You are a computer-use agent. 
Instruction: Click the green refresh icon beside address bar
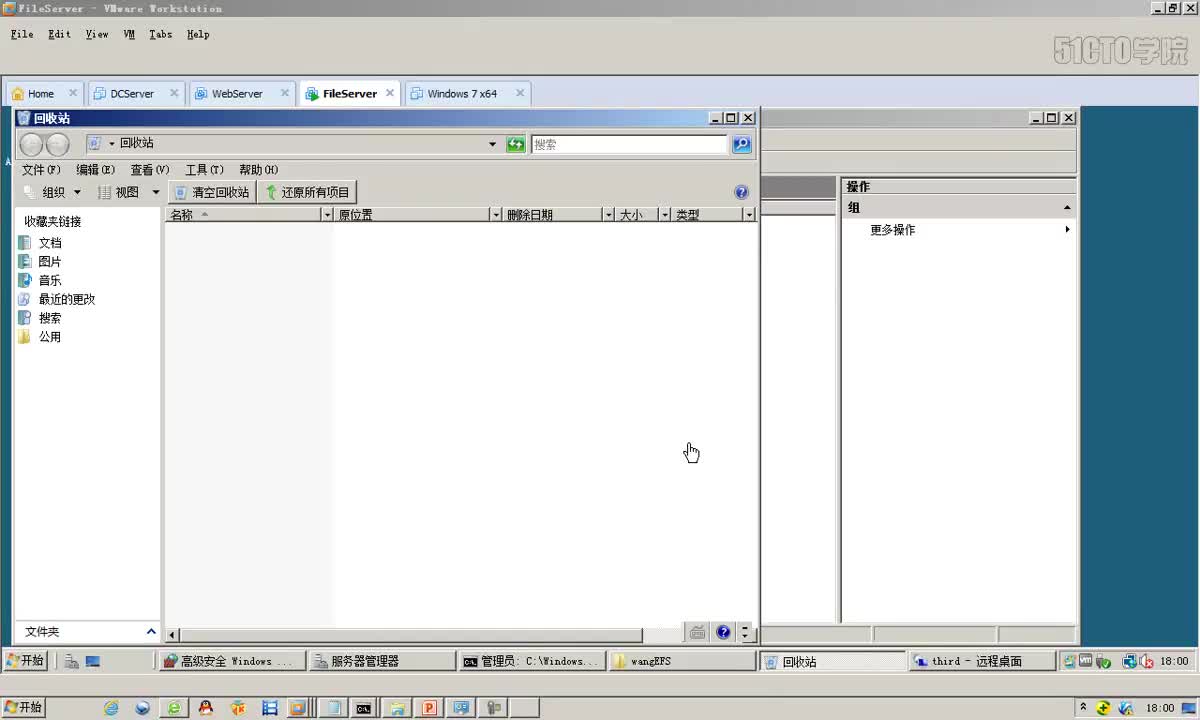pyautogui.click(x=516, y=144)
